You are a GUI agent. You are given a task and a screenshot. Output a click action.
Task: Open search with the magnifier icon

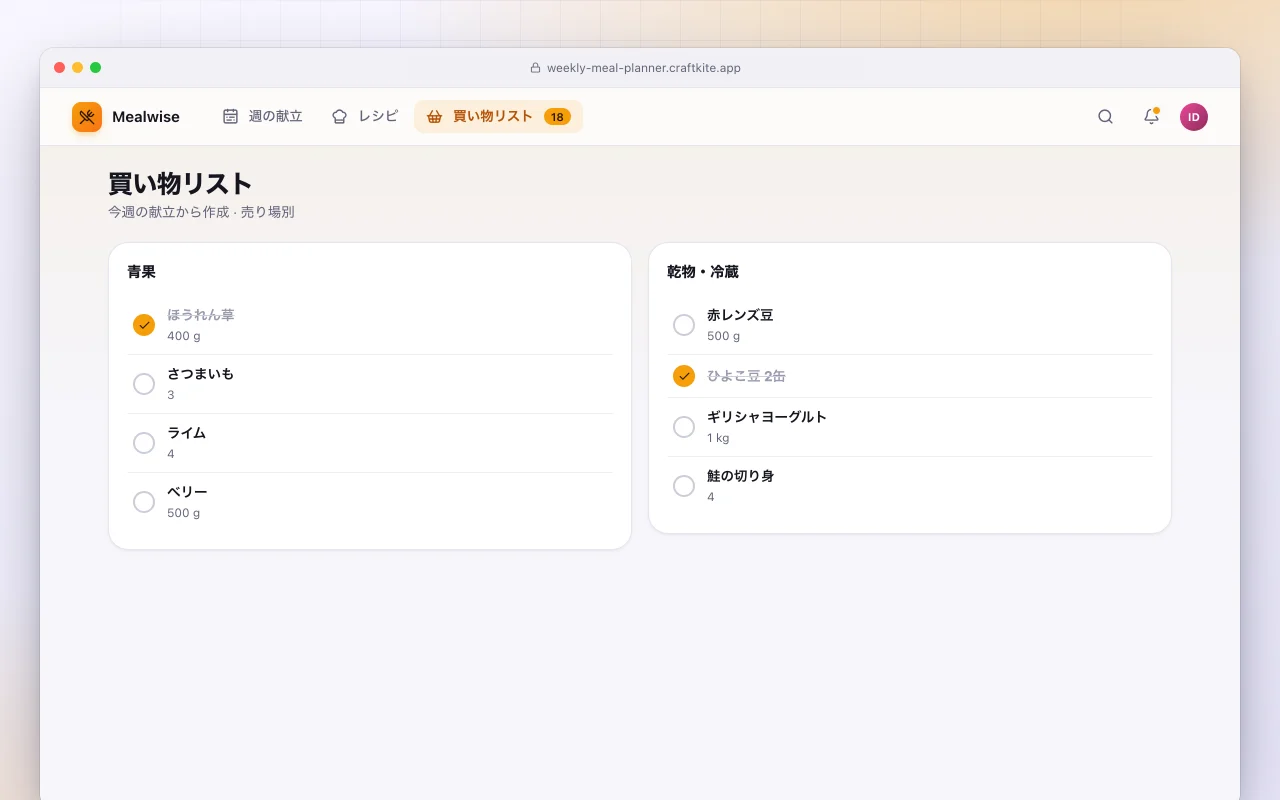click(x=1105, y=117)
